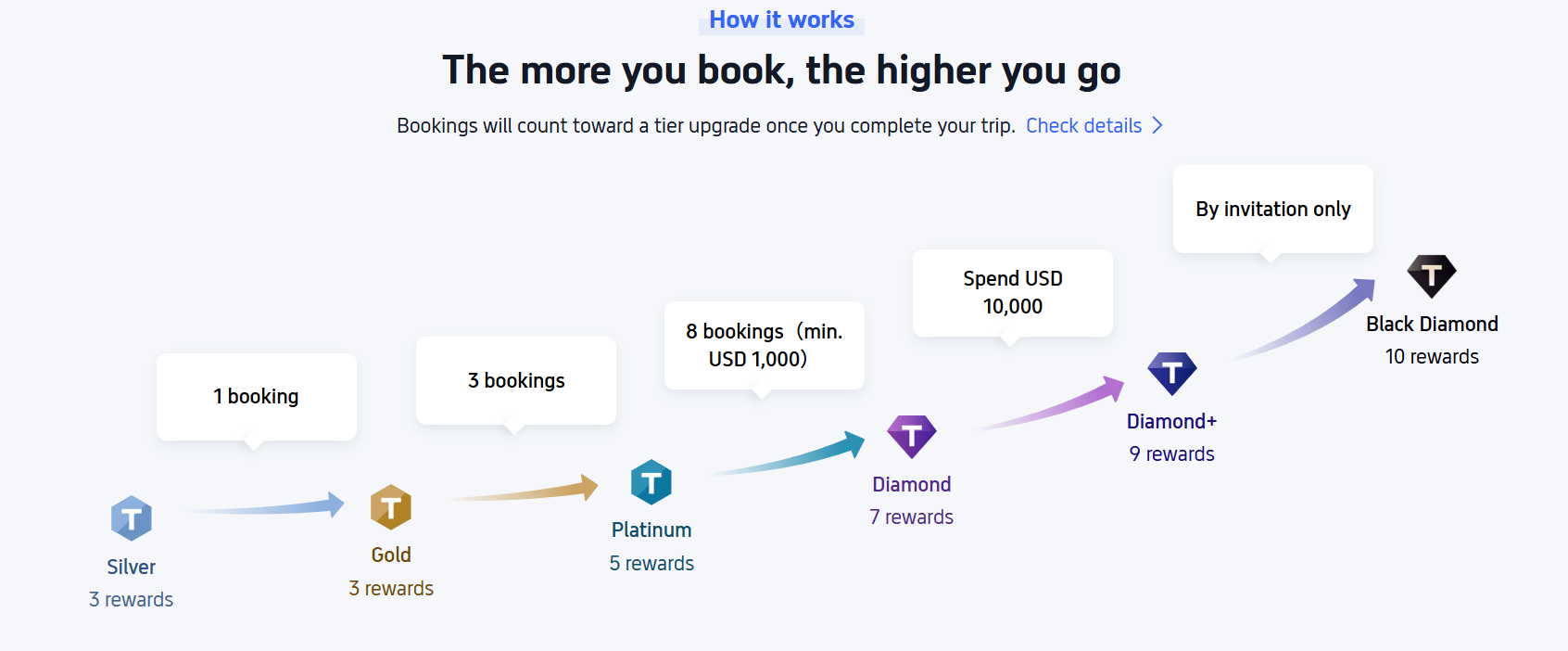Screen dimensions: 1568x651
Task: Click the 8 bookings tooltip card
Action: [764, 345]
